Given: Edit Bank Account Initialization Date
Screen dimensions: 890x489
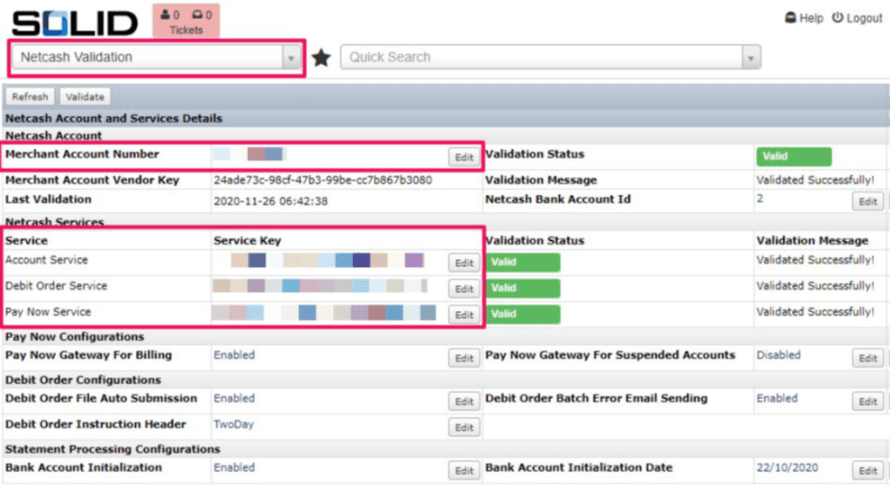Looking at the screenshot, I should 867,470.
